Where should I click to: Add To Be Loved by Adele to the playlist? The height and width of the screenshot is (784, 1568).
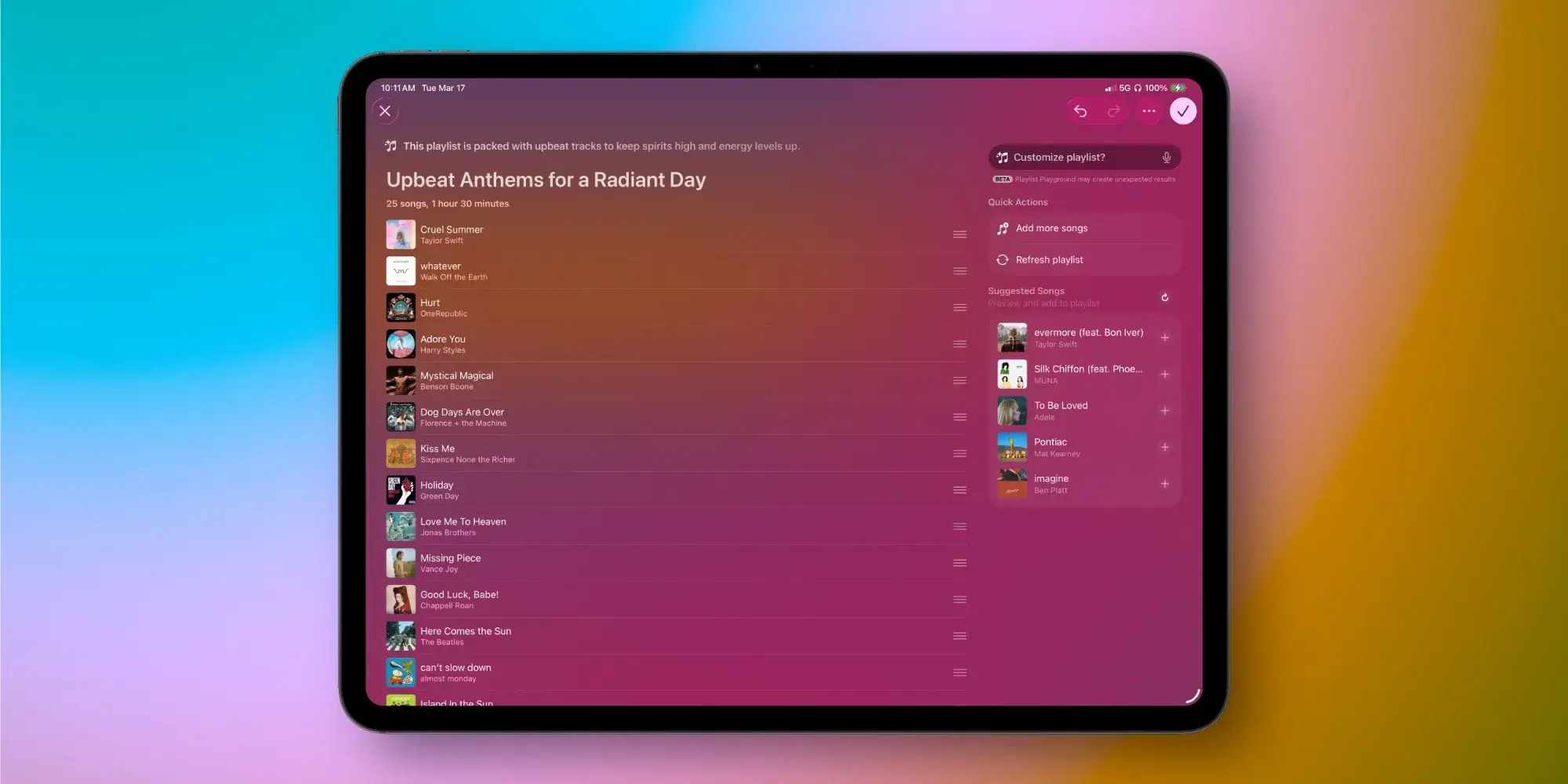(1166, 410)
